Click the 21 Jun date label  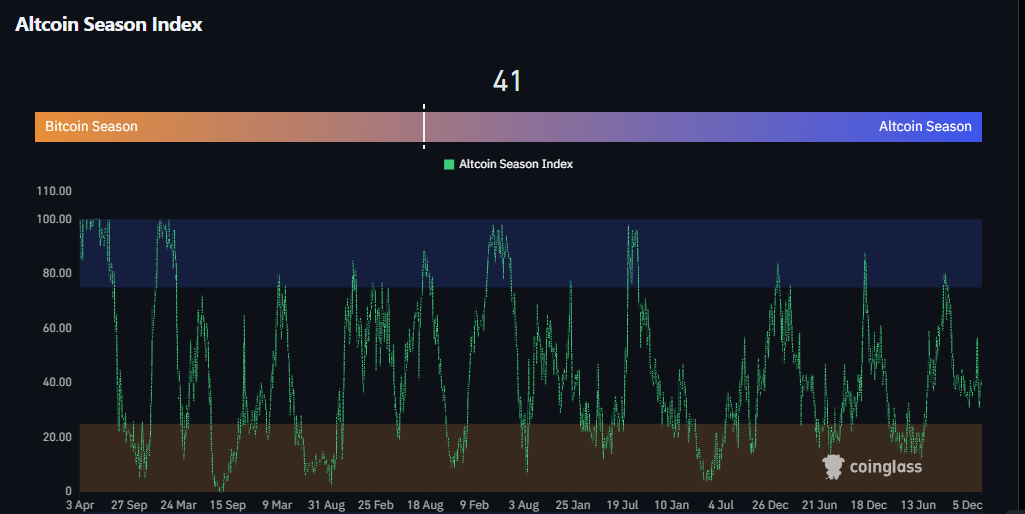point(819,505)
